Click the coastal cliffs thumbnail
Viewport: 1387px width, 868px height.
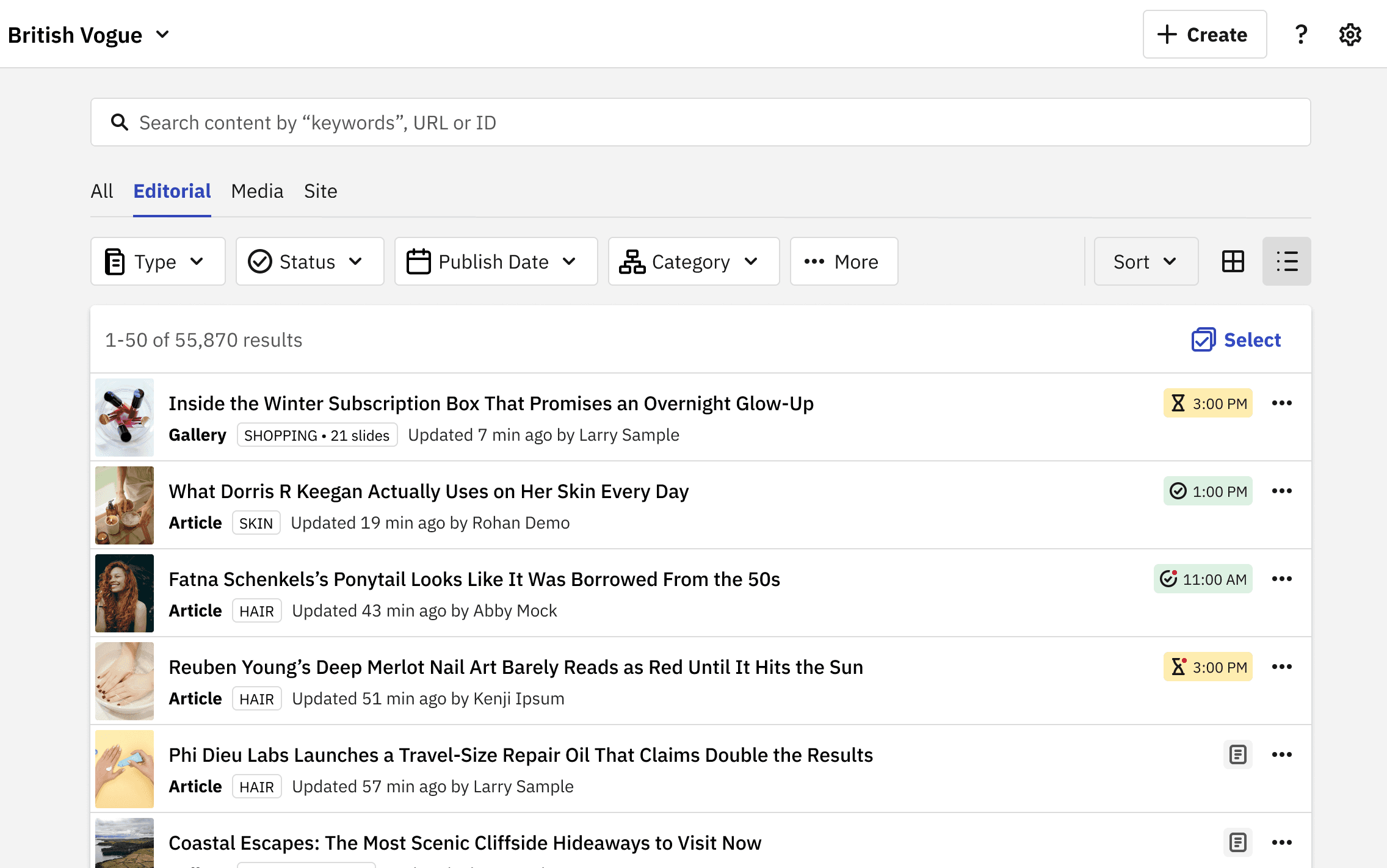(x=125, y=843)
